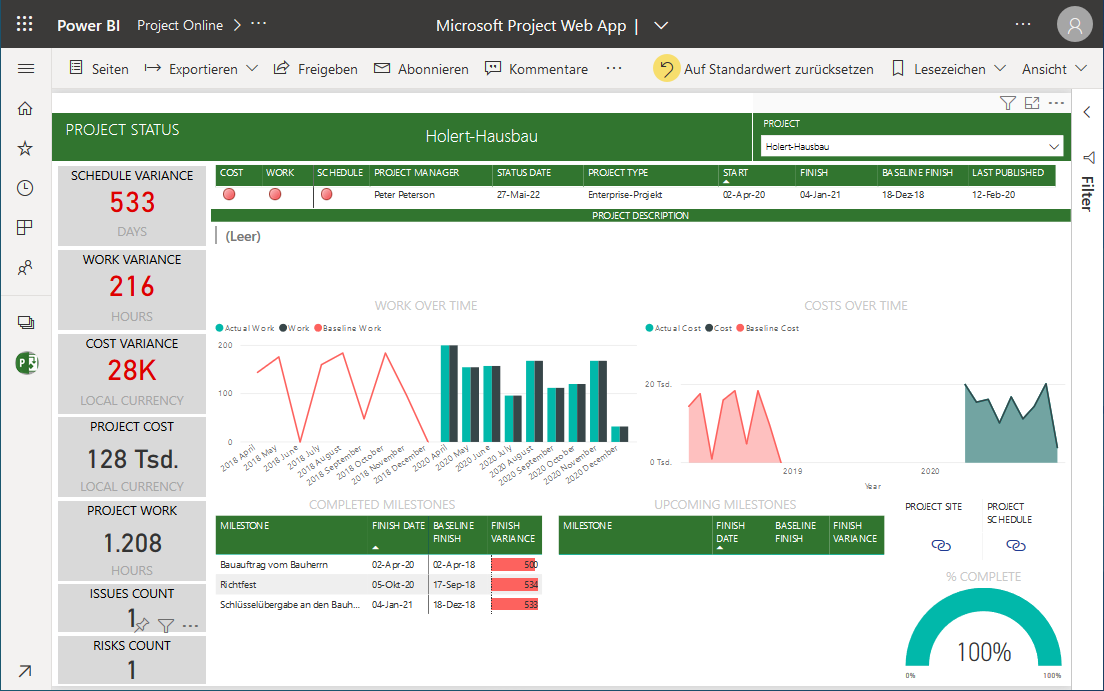The height and width of the screenshot is (691, 1104).
Task: Open toolbar overflow ellipsis after Kommentare
Action: tap(614, 68)
